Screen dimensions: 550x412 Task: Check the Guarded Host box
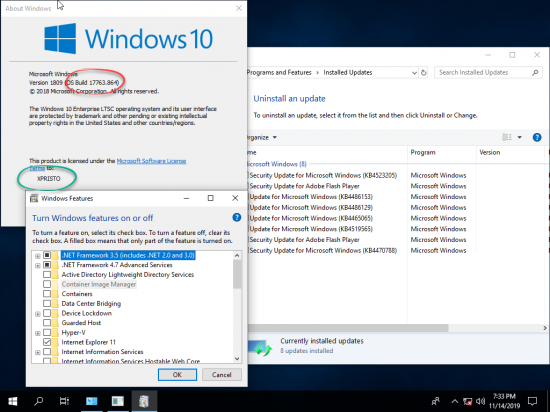click(x=47, y=323)
